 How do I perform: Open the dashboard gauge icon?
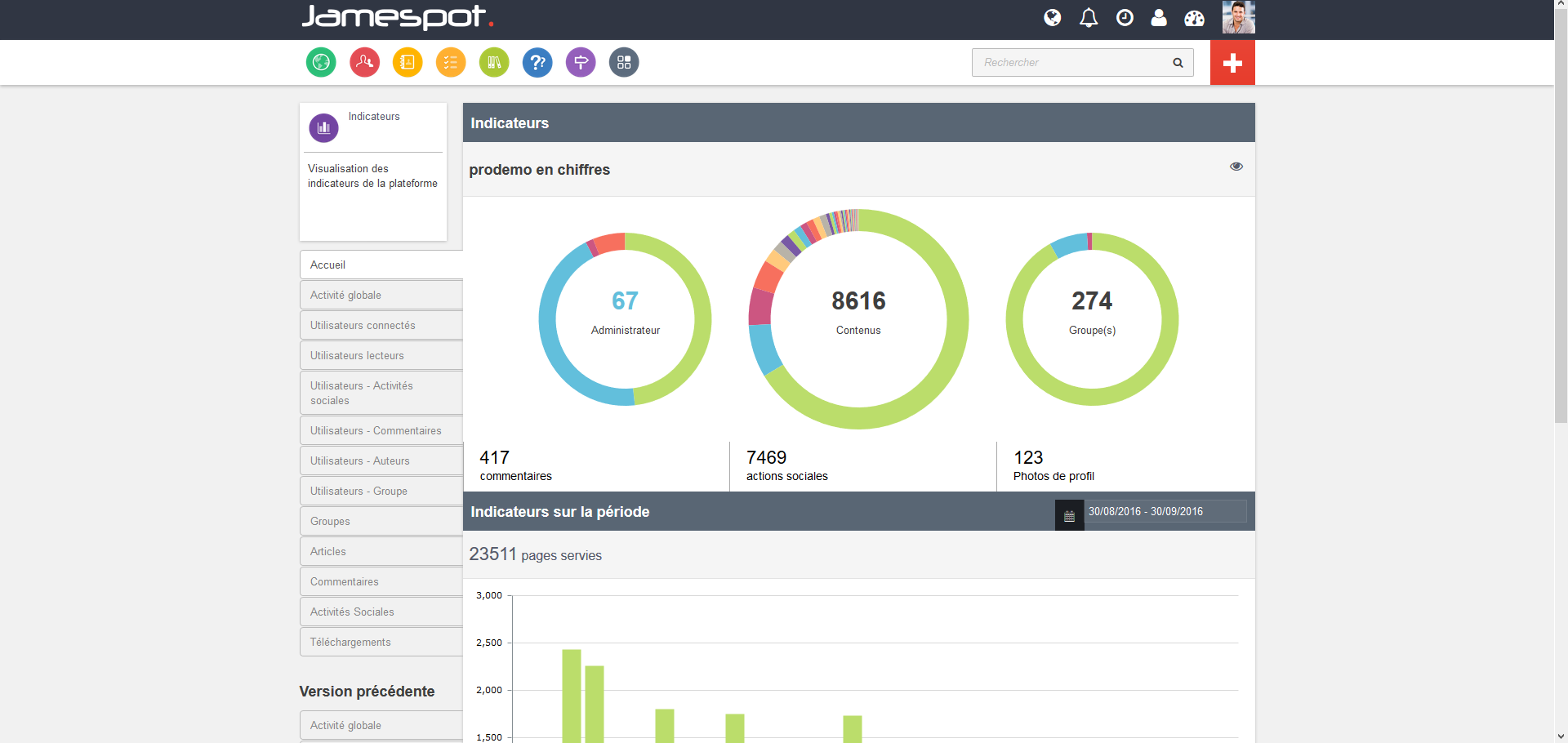pyautogui.click(x=1194, y=18)
